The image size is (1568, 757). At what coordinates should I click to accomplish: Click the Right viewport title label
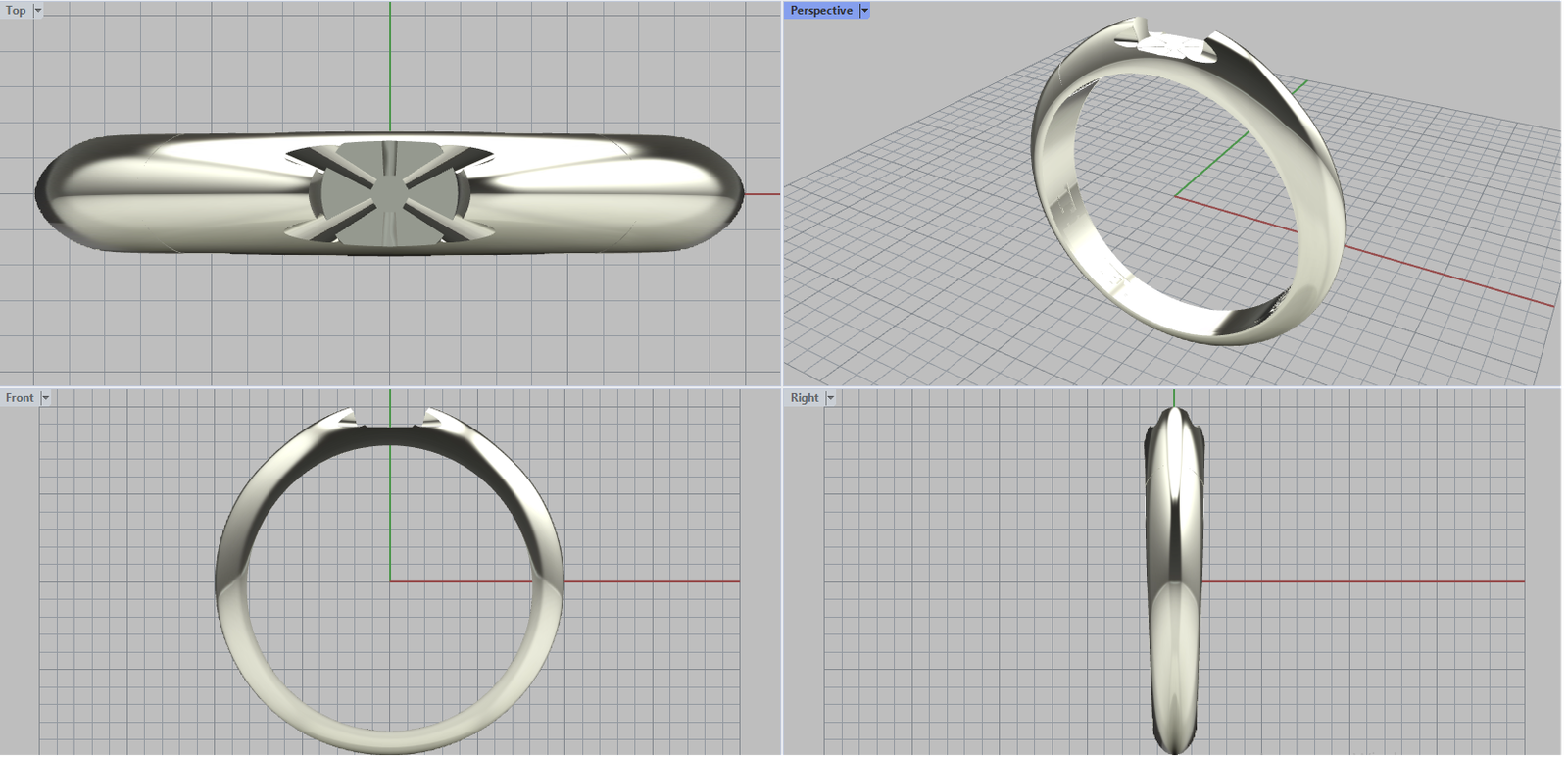click(804, 398)
